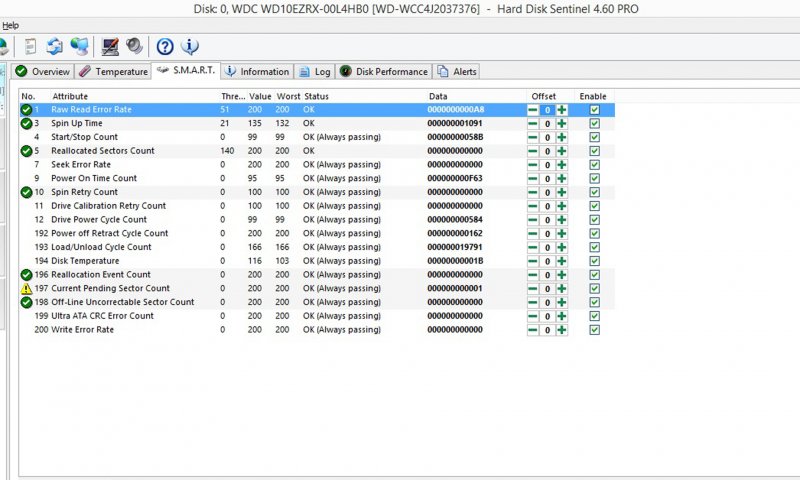Viewport: 800px width, 480px height.
Task: Toggle Enable checkbox for Spin Up Time
Action: [x=594, y=123]
